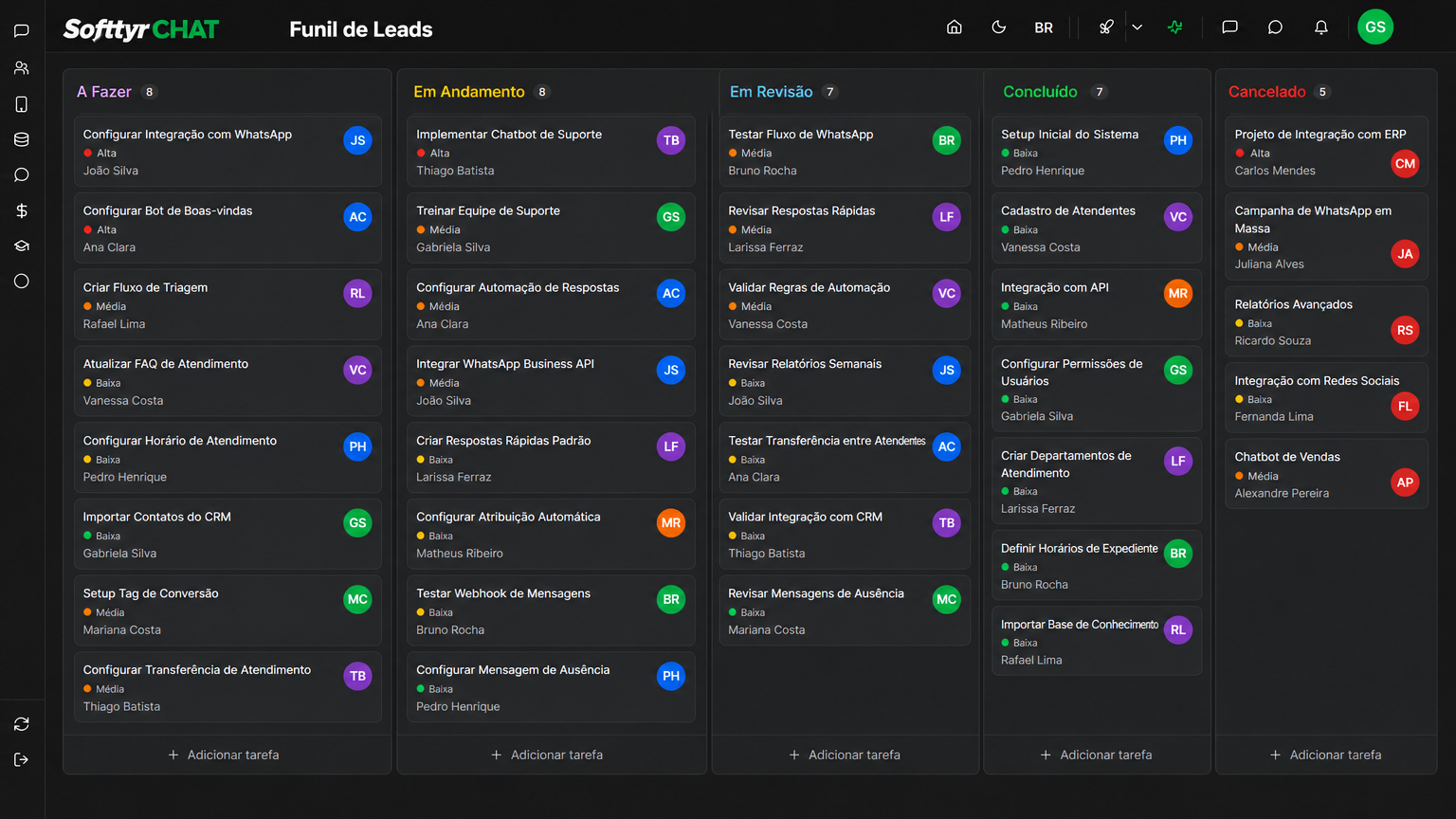Open the chat messages sidebar icon
This screenshot has height=819, width=1456.
pos(22,31)
